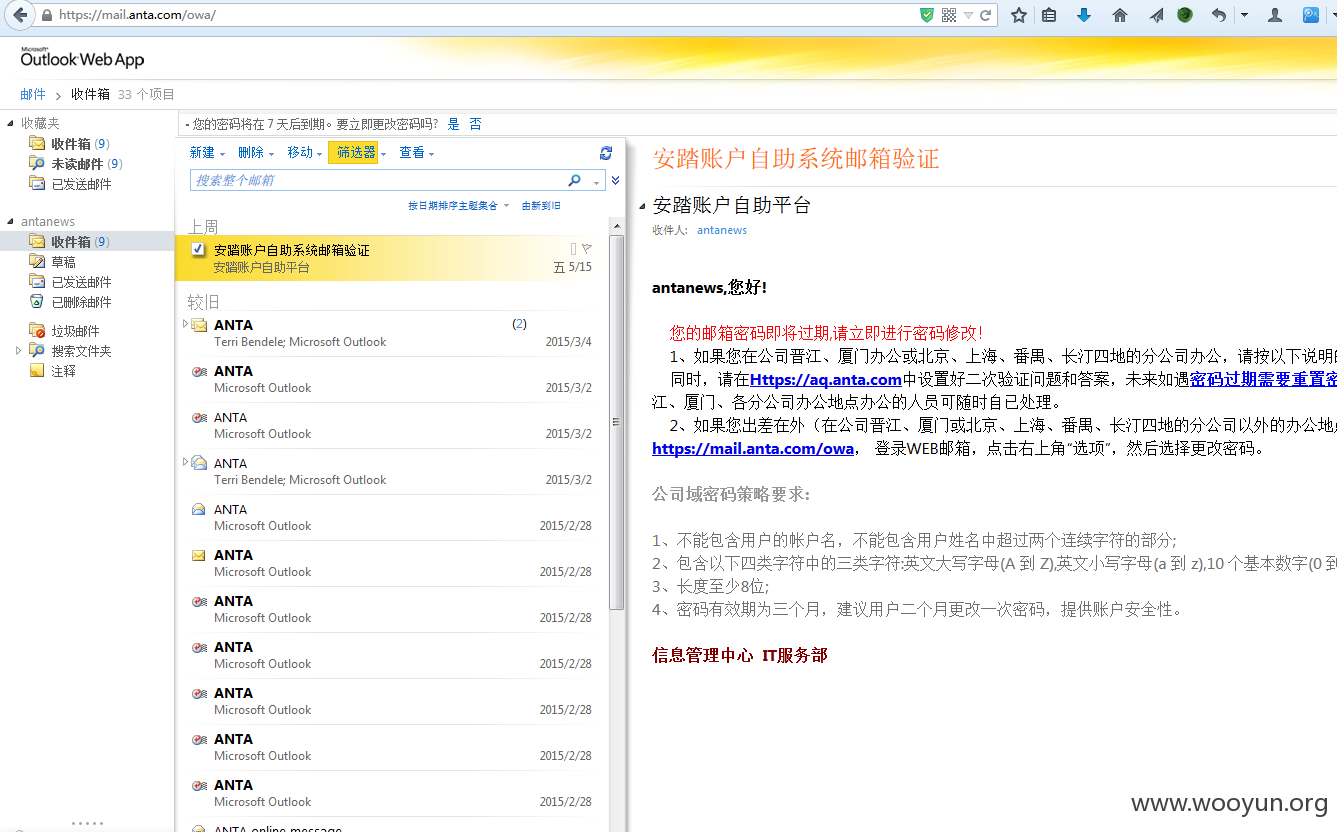Viewport: 1337px width, 832px height.
Task: Open the bookmarks list clipboard icon
Action: (x=1049, y=15)
